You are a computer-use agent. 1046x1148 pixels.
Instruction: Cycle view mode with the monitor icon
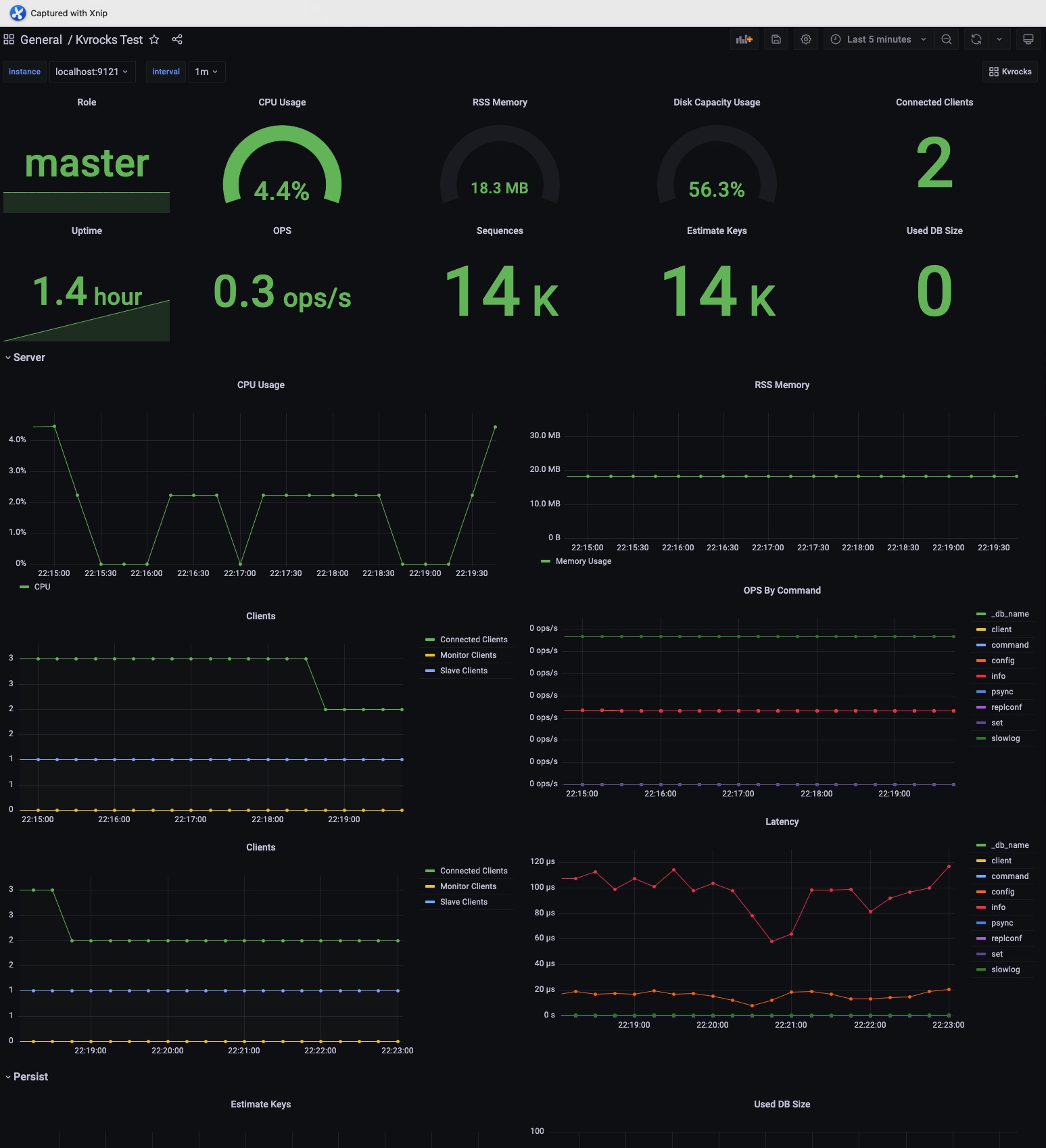click(1028, 39)
